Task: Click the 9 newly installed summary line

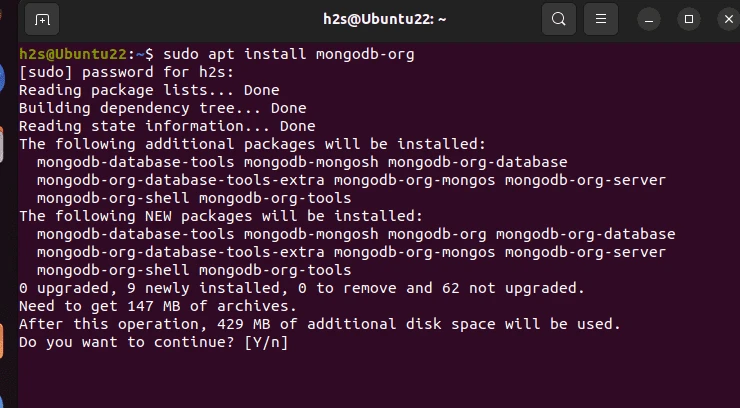Action: [x=302, y=288]
